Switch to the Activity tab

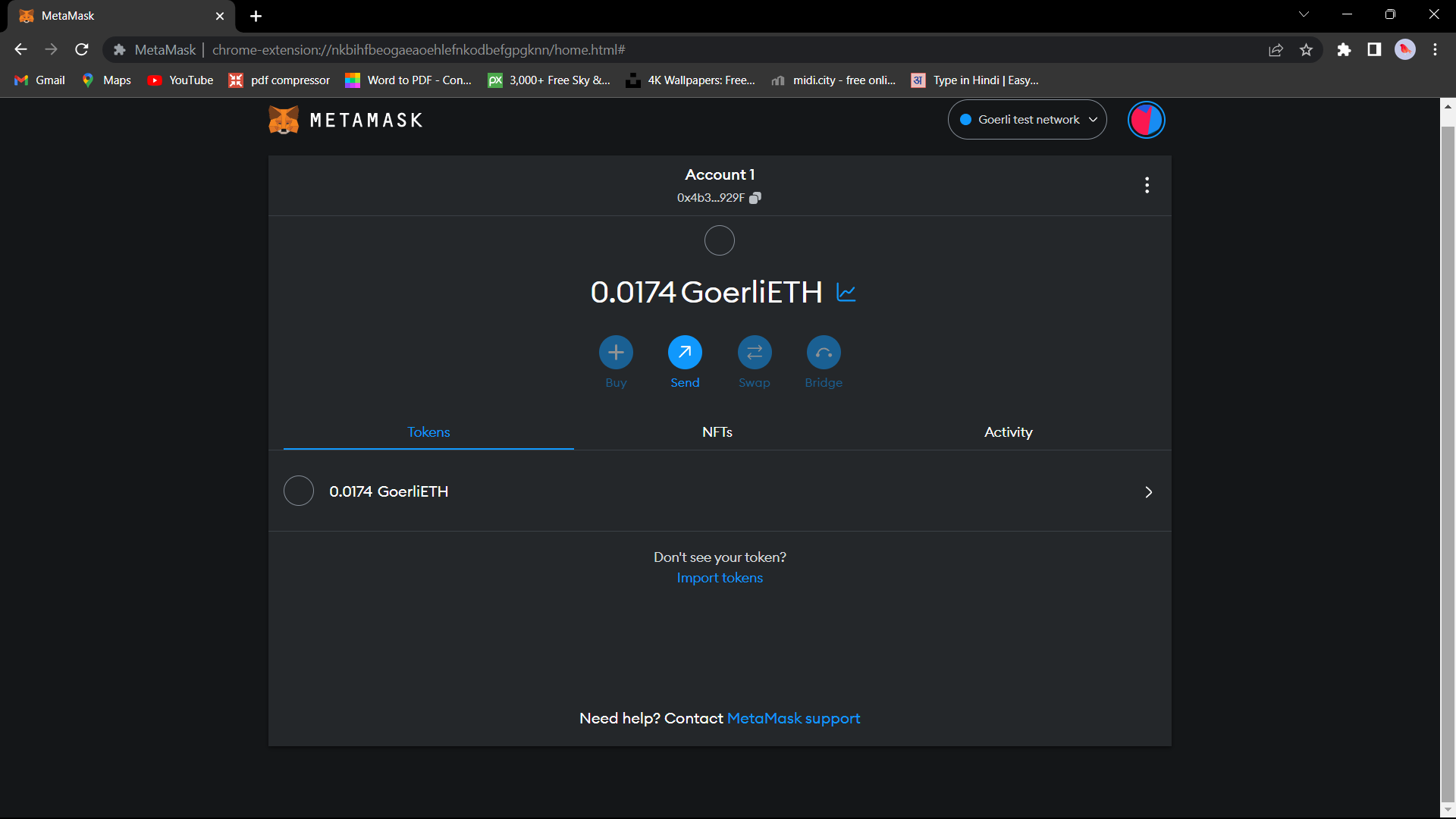click(1008, 431)
